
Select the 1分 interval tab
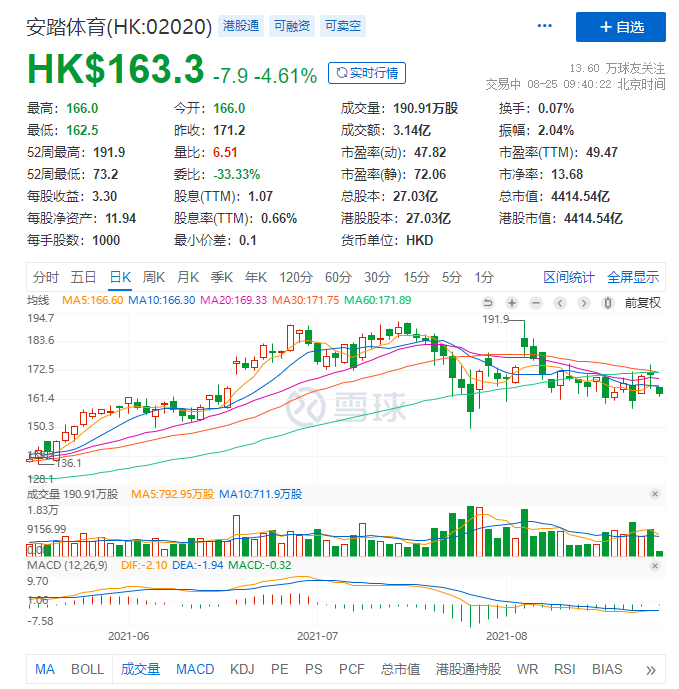click(484, 277)
